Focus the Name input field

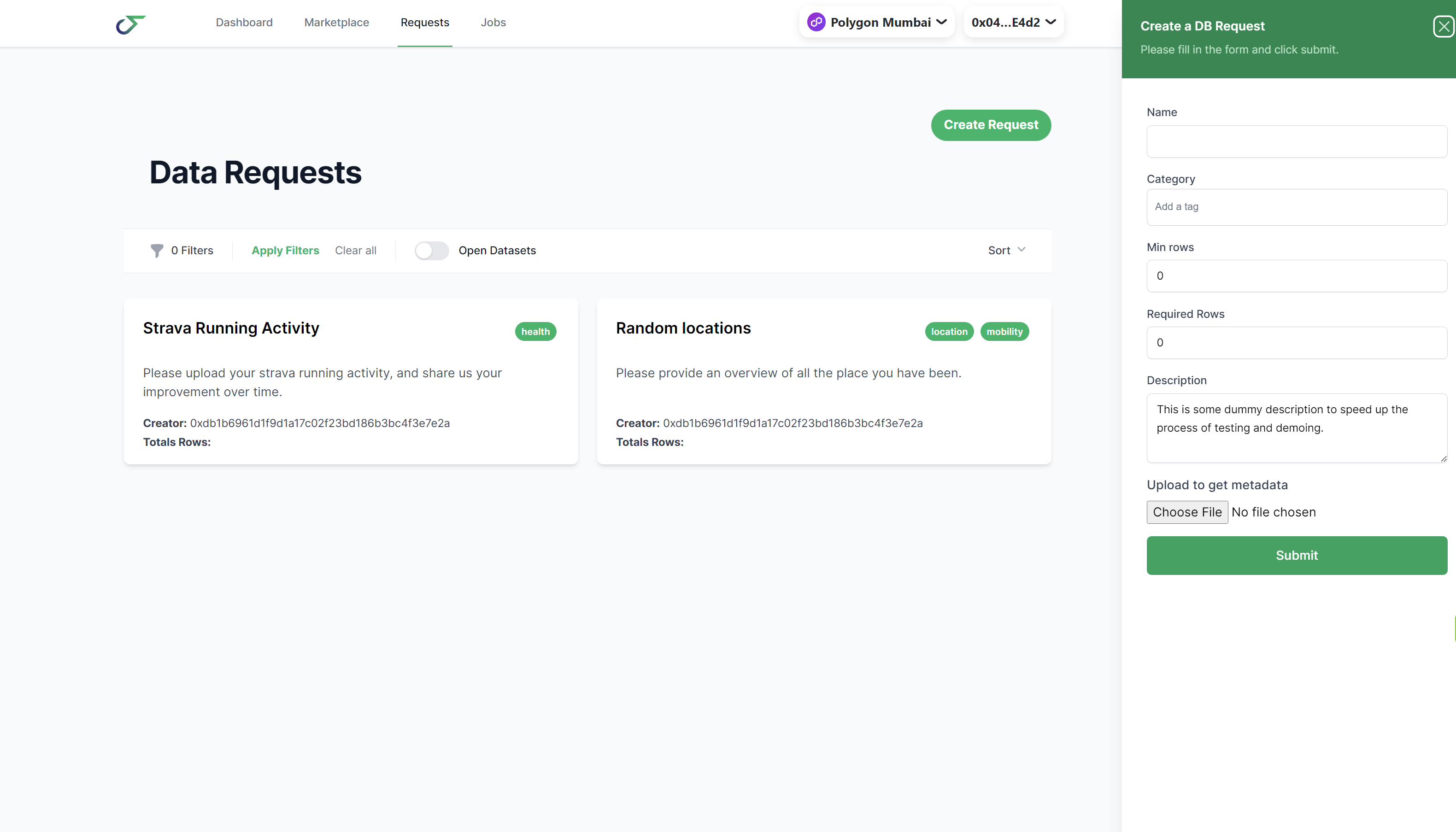pyautogui.click(x=1296, y=141)
